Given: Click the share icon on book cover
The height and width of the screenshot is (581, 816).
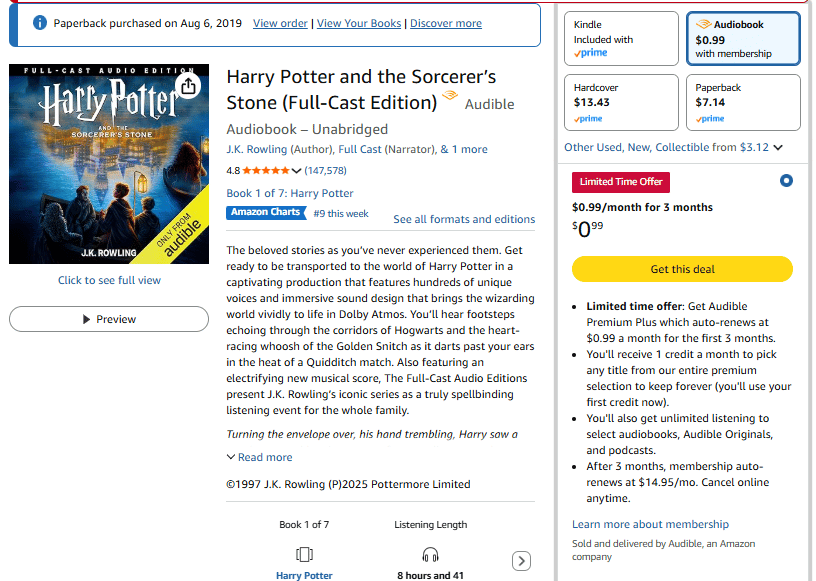Looking at the screenshot, I should (189, 86).
